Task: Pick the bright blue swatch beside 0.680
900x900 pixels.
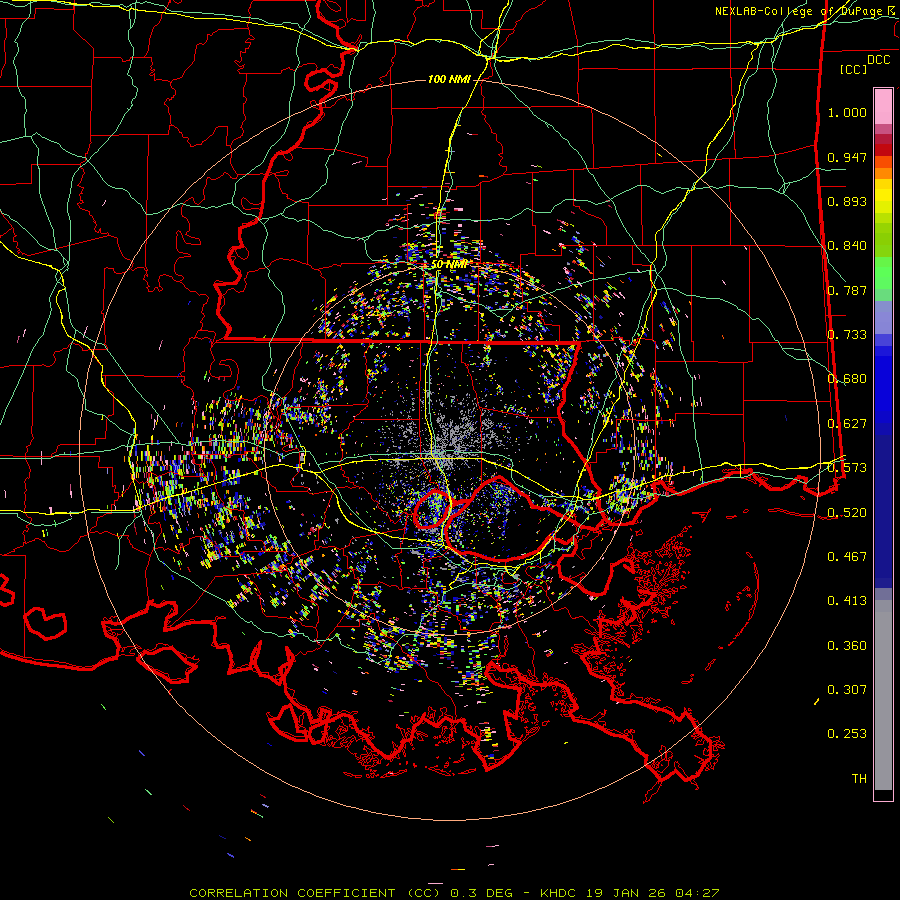Action: (883, 385)
